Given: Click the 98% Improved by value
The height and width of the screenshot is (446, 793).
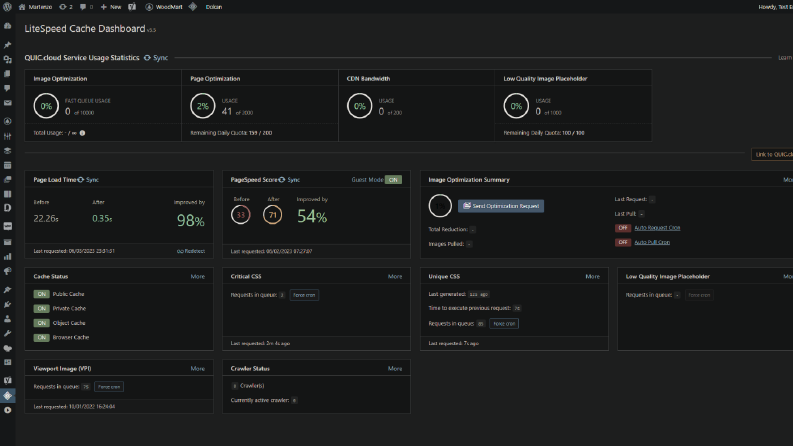Looking at the screenshot, I should tap(191, 220).
